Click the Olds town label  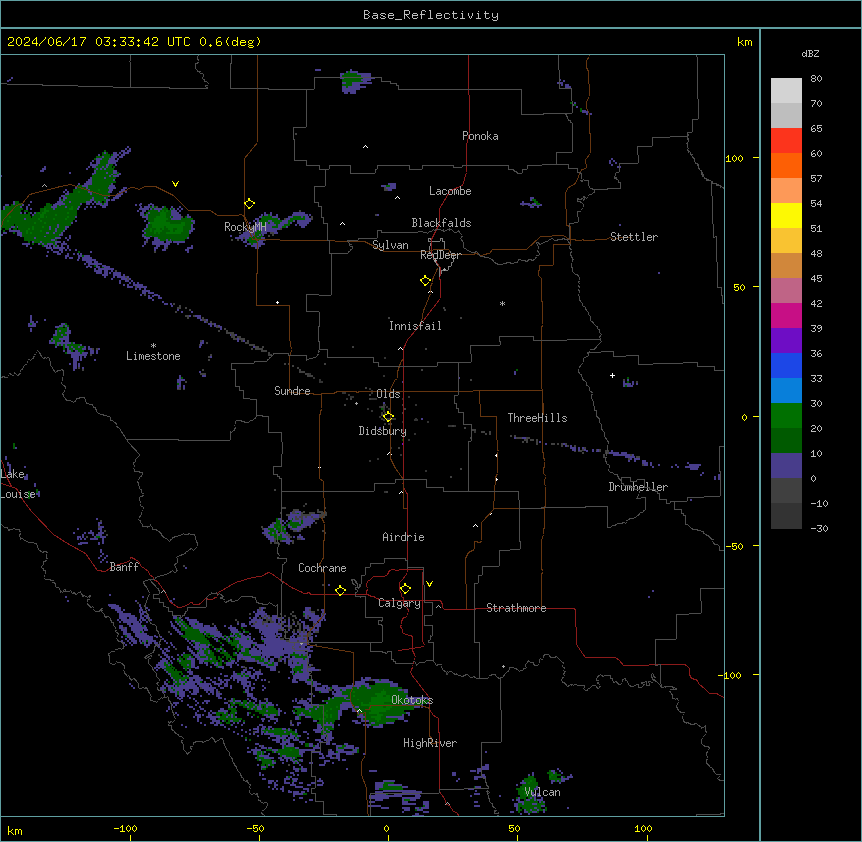(x=388, y=394)
